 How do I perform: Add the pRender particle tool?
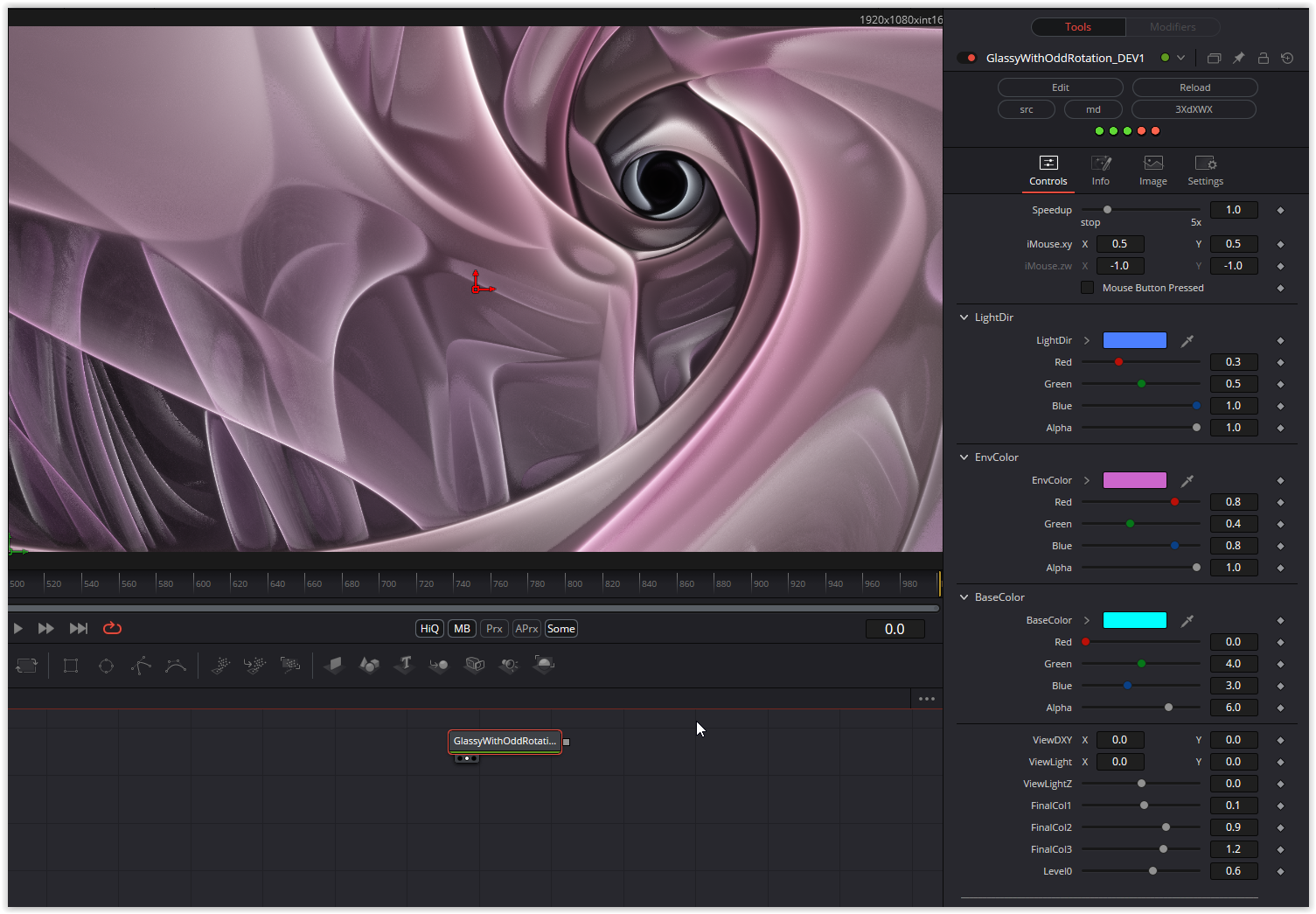click(x=290, y=666)
